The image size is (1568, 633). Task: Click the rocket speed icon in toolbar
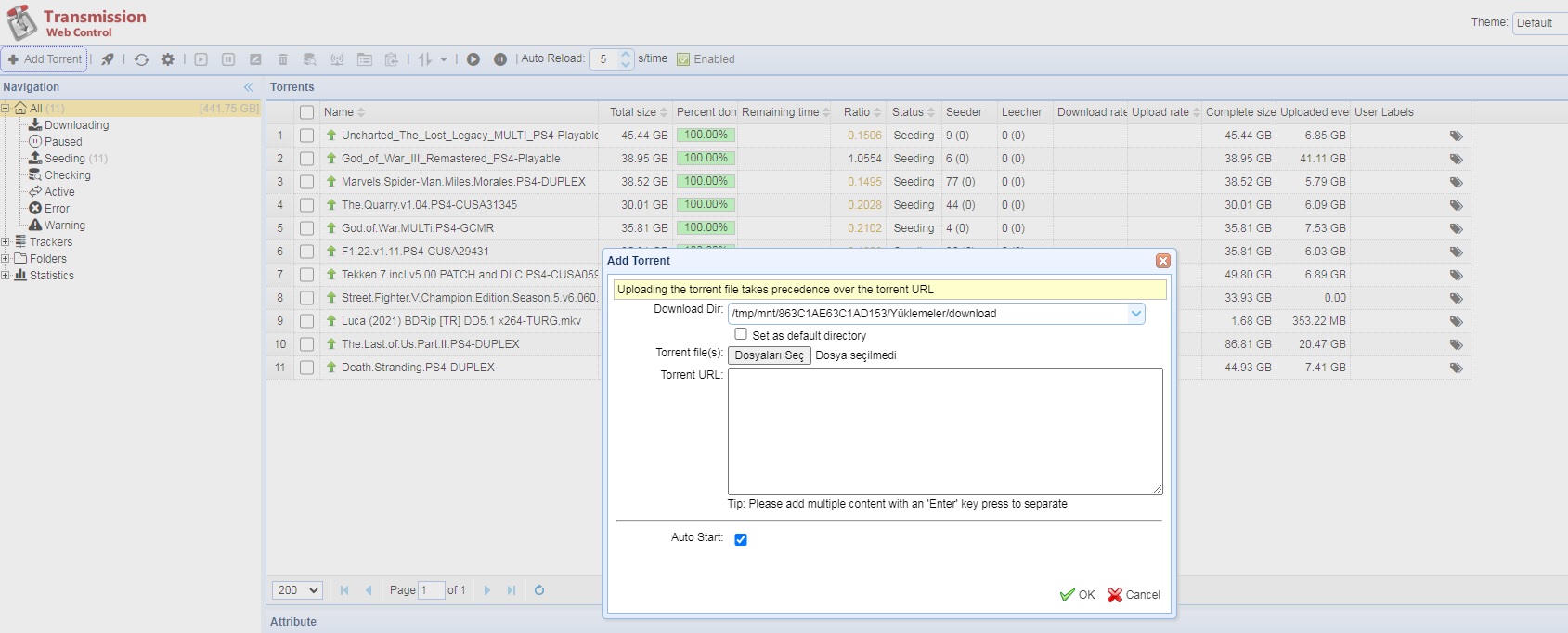[108, 59]
